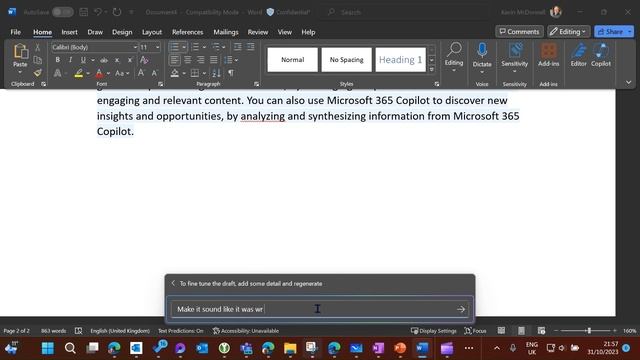Shrink the font size icon
Screen dimensions: 640x360
click(154, 73)
